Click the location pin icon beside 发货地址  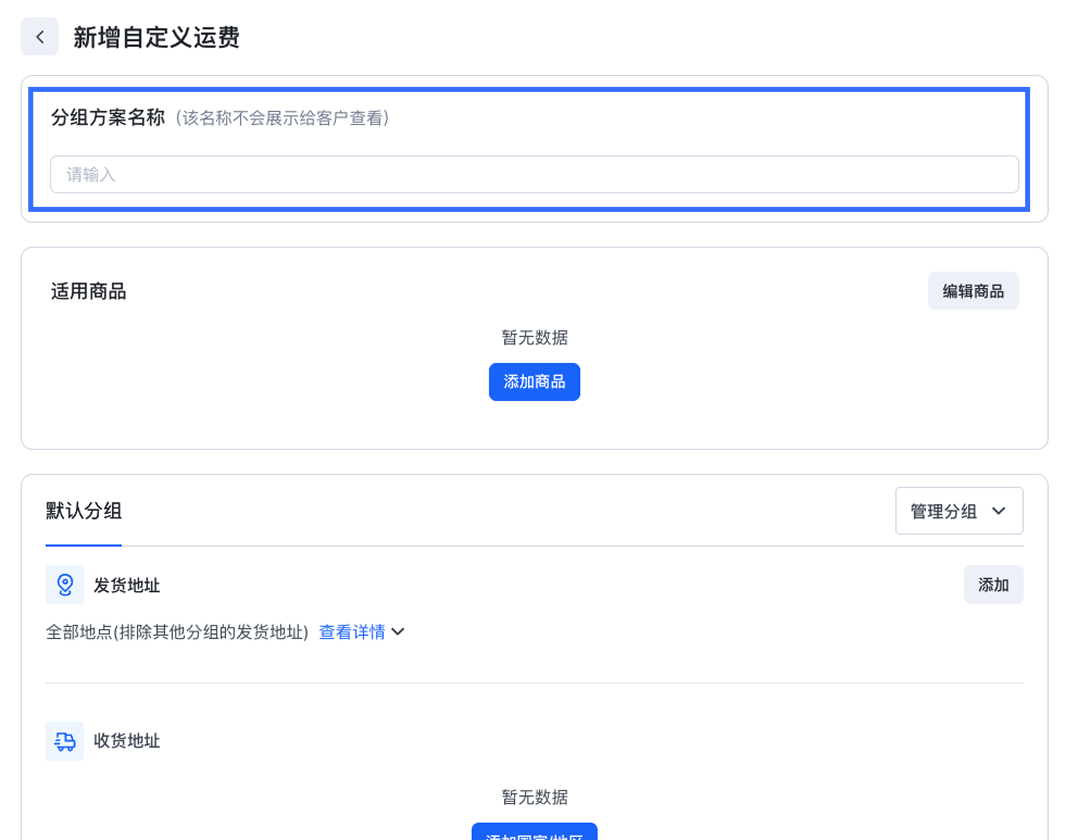(x=65, y=585)
